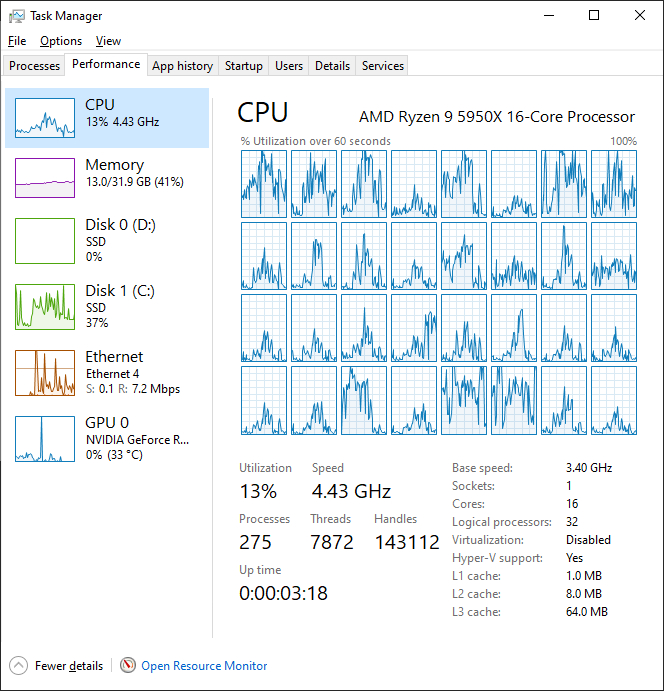
Task: Select the CPU mini graph thumbnail
Action: [45, 118]
